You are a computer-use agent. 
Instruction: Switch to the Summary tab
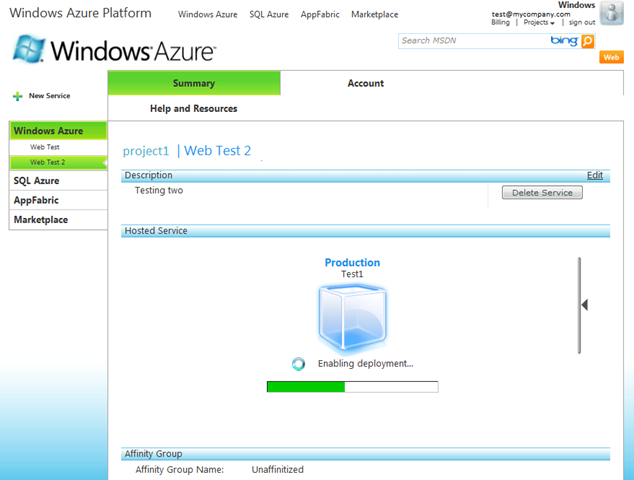194,83
